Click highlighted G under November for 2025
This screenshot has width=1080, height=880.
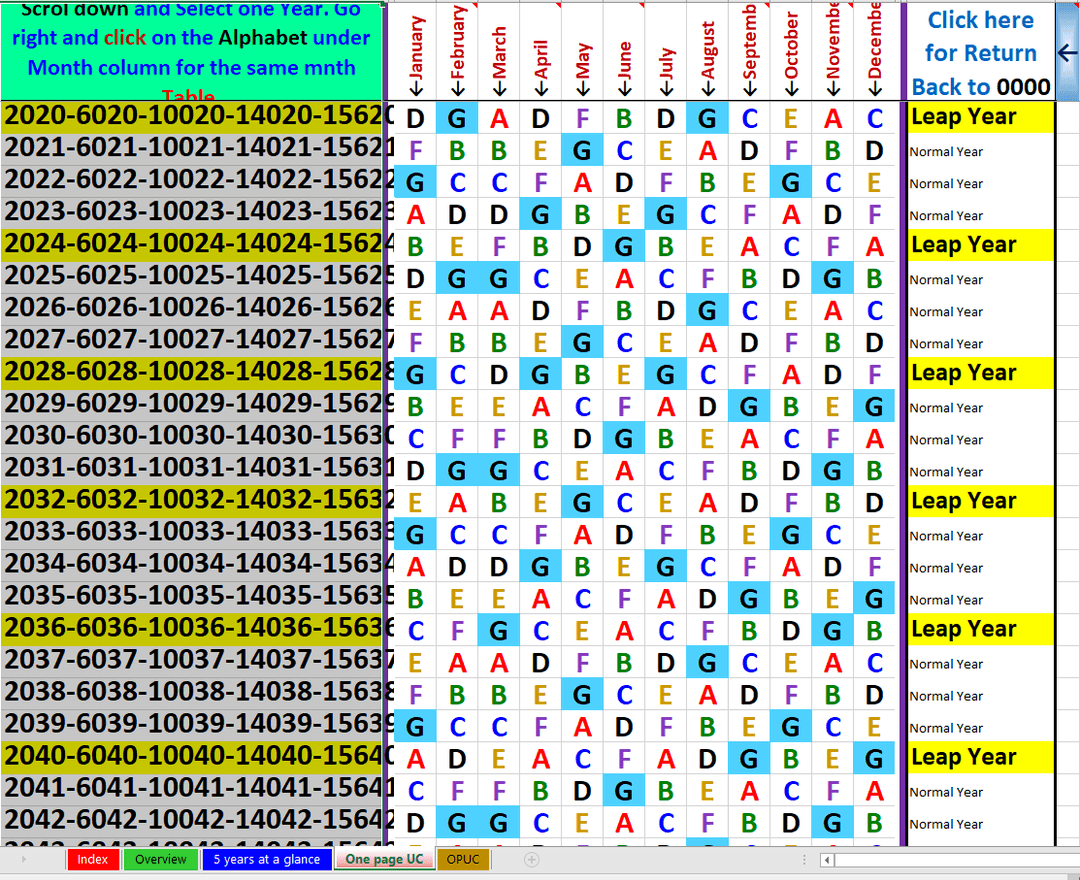[833, 278]
